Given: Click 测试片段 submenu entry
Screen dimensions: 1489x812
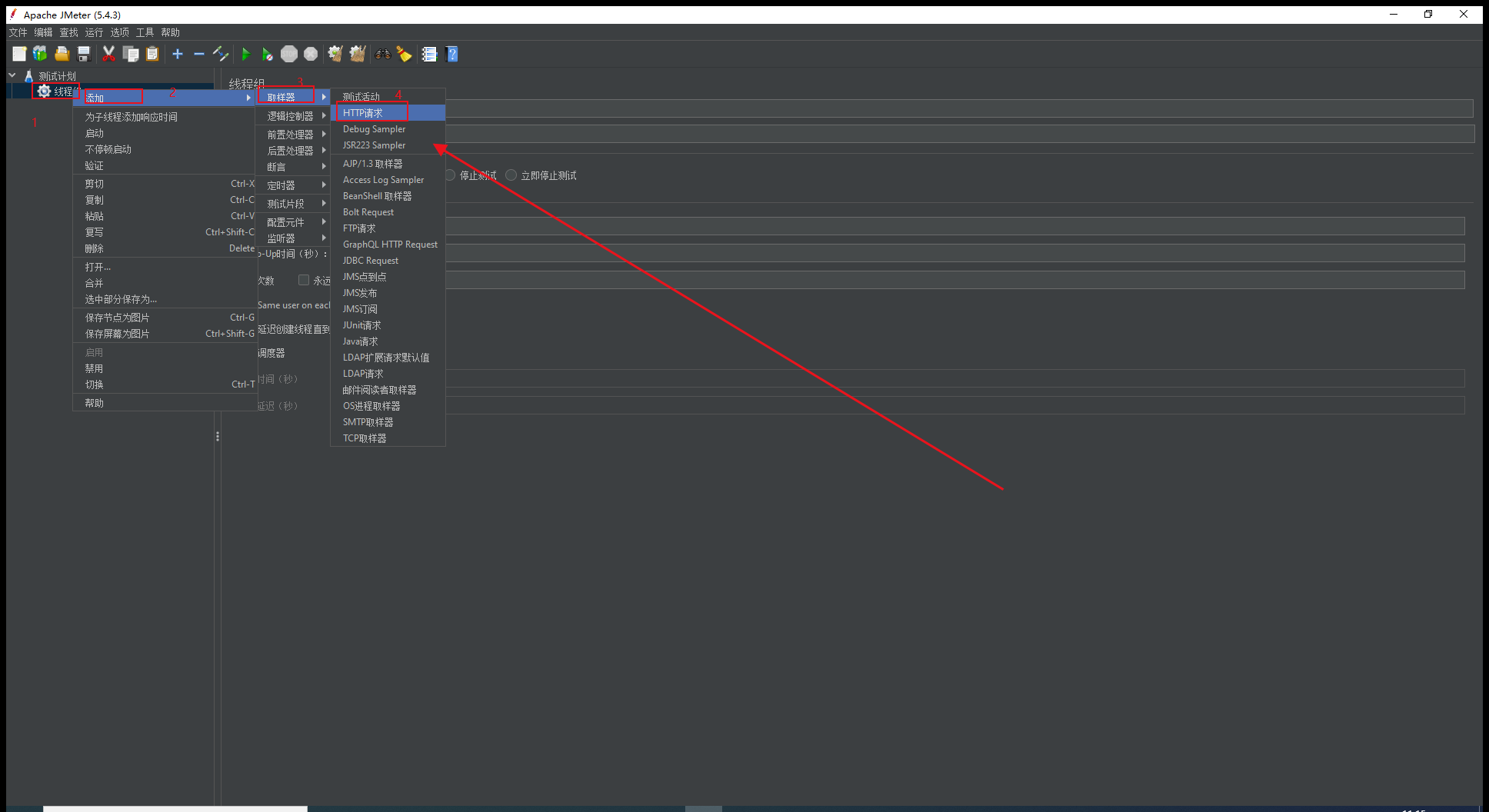Looking at the screenshot, I should (294, 204).
